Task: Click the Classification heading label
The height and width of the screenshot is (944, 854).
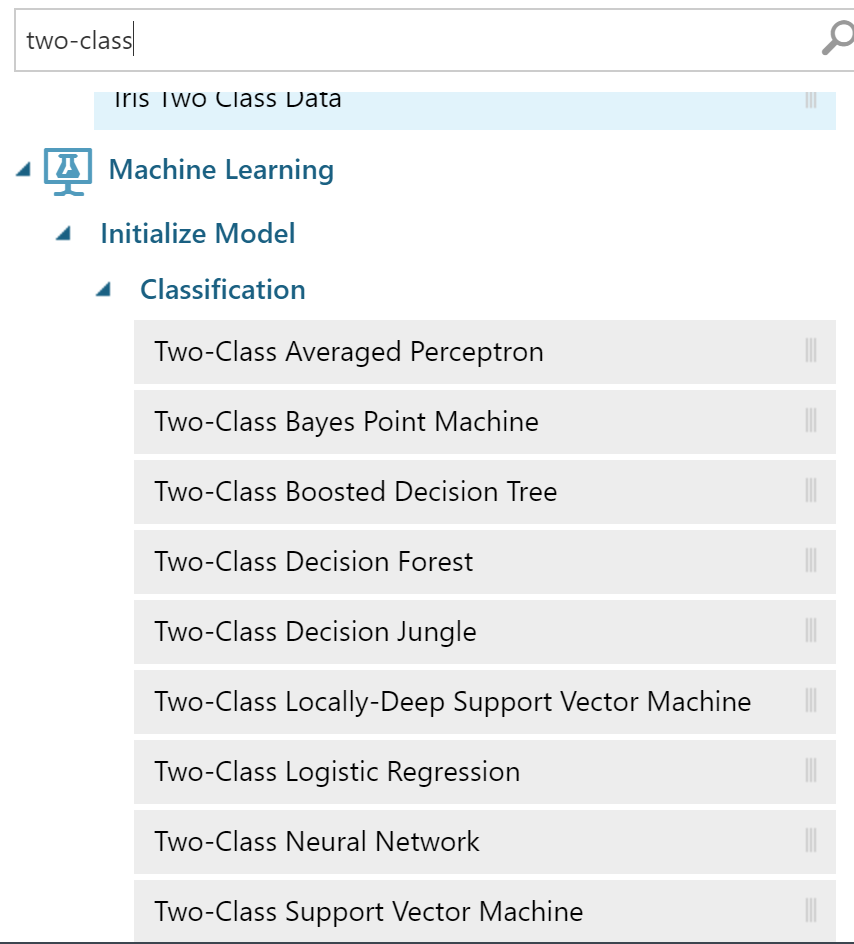Action: tap(223, 290)
